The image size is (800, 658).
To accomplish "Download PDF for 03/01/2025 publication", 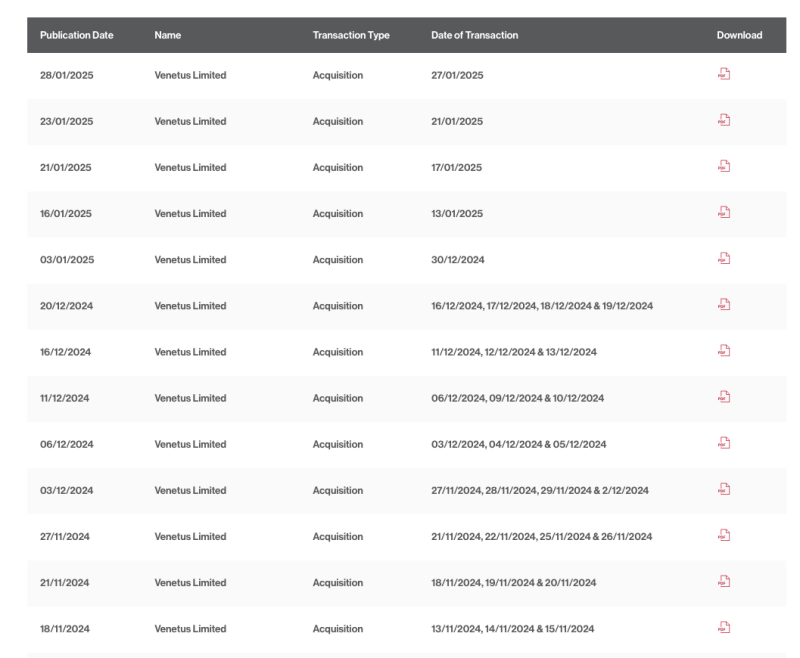I will click(724, 258).
